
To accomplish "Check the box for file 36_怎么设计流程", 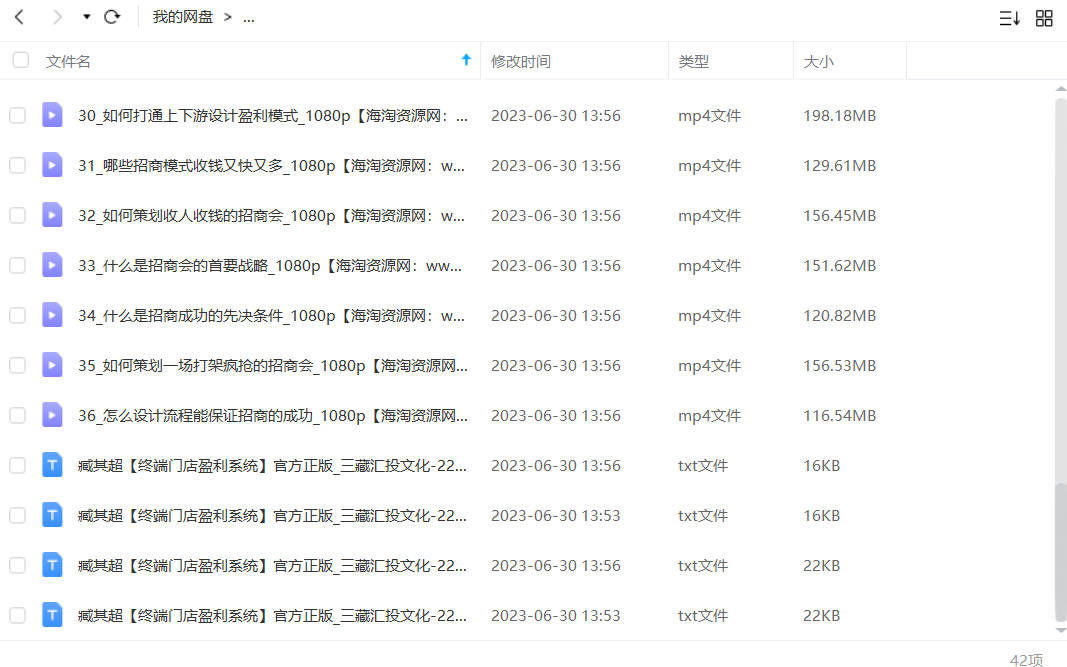I will 18,415.
